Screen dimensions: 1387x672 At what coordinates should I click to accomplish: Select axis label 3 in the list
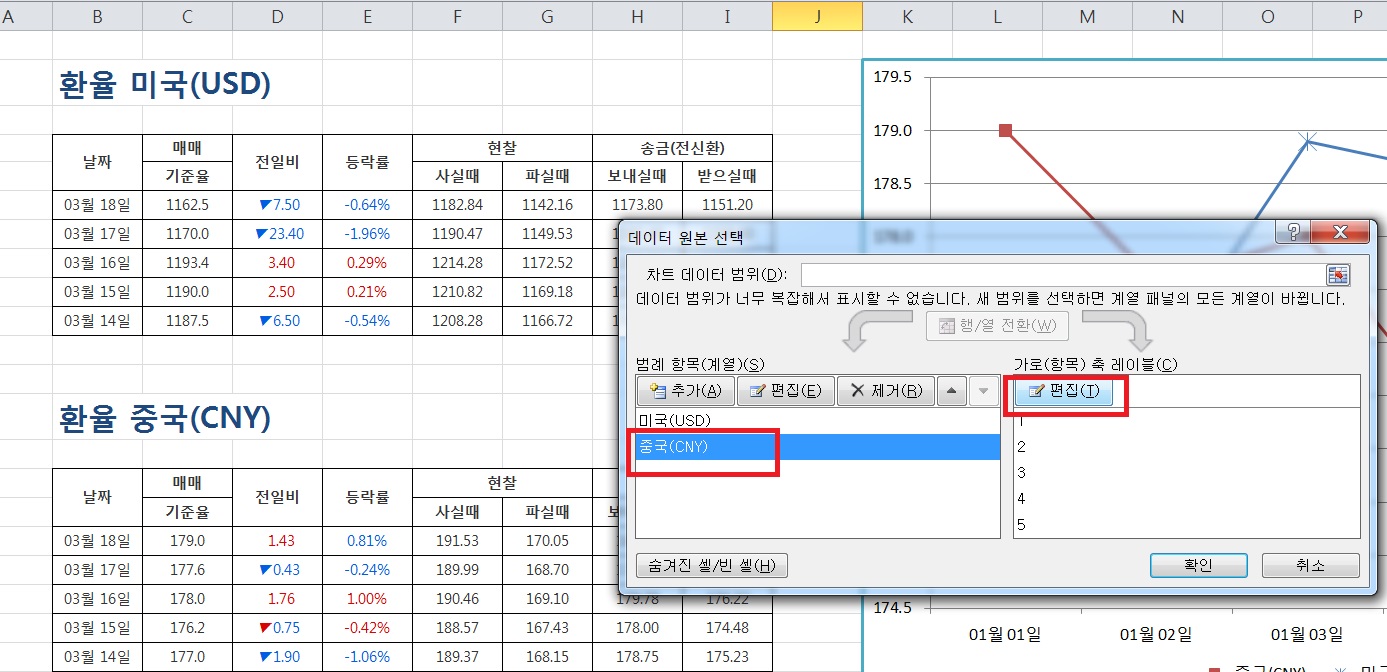pos(1021,473)
